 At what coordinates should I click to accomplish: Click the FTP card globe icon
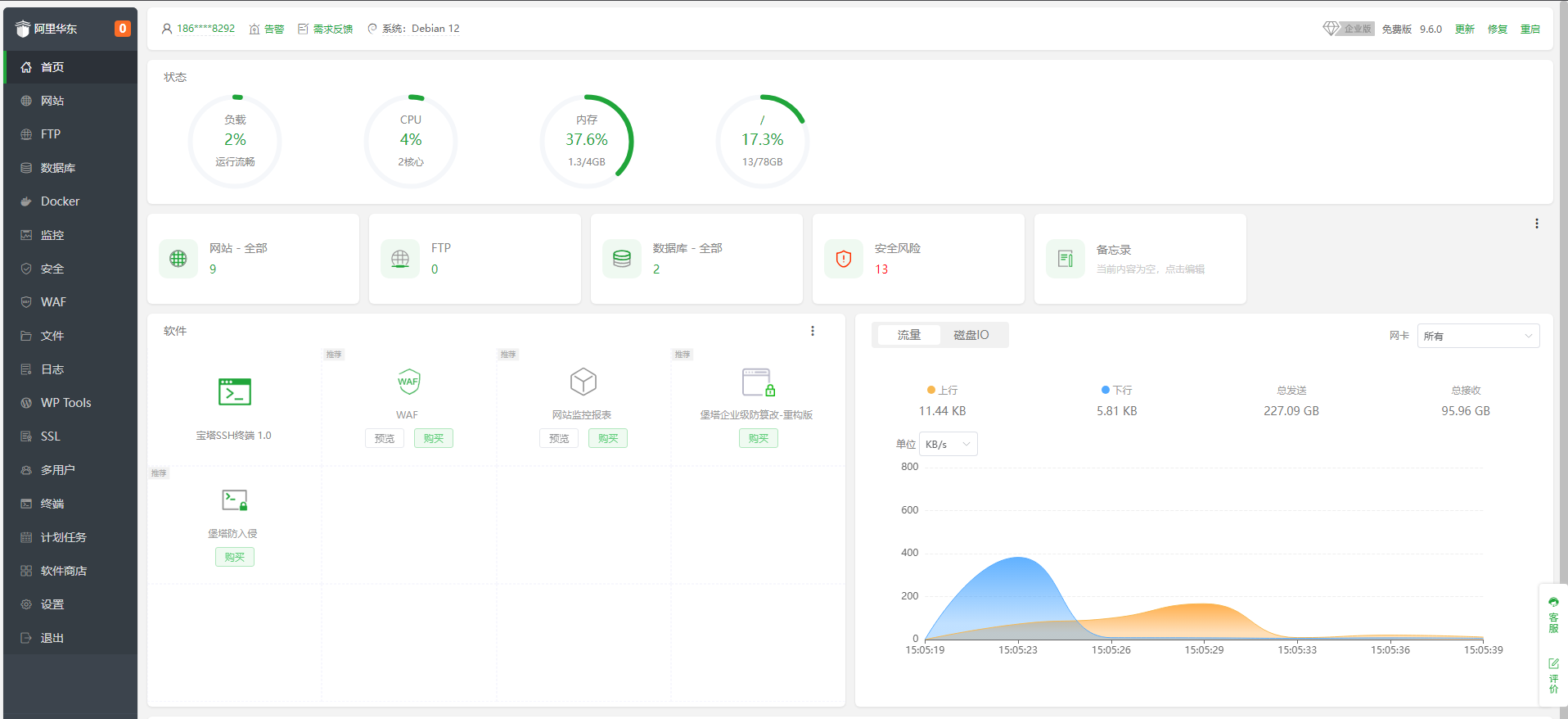tap(400, 259)
